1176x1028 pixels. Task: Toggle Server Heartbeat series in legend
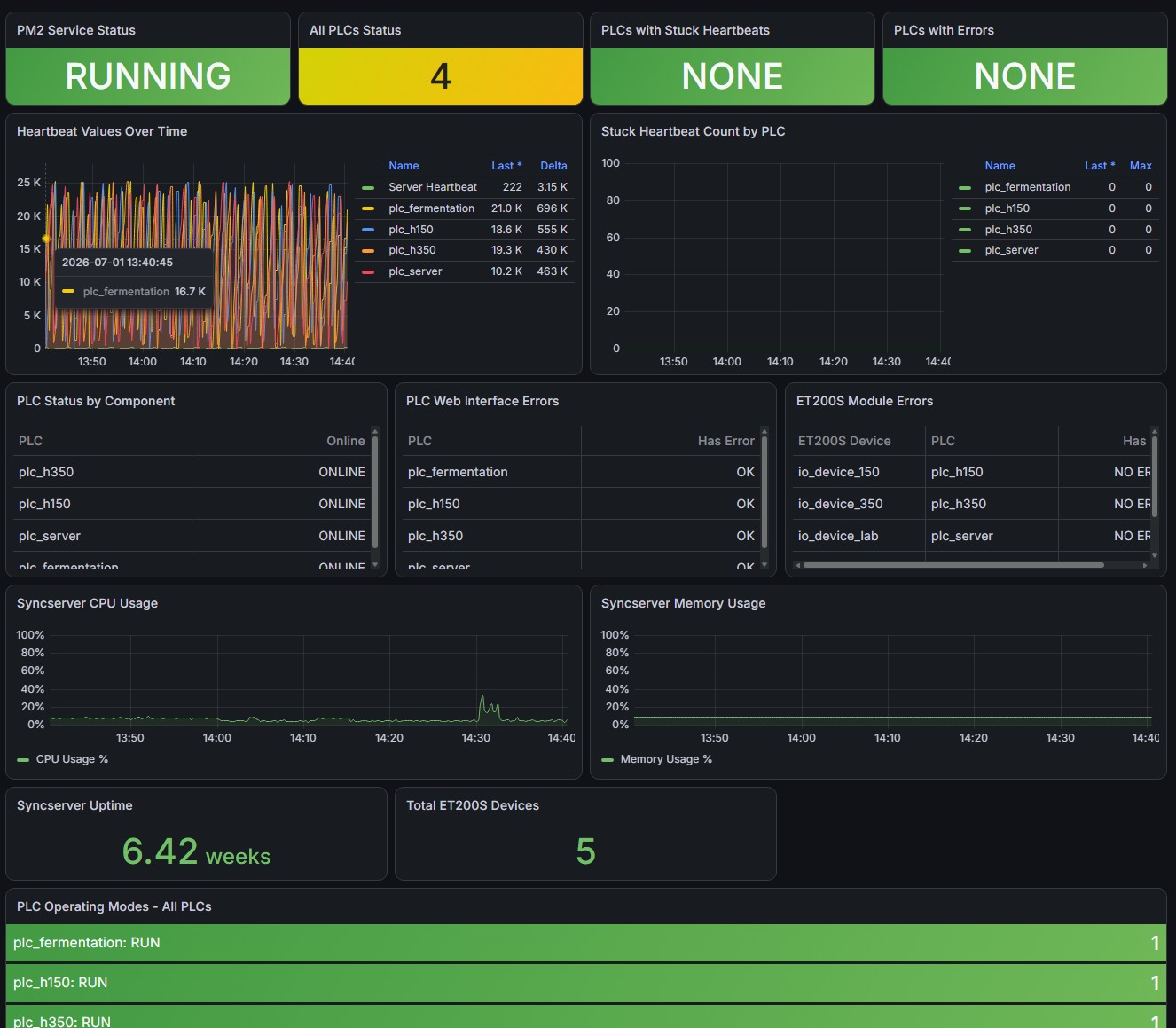pyautogui.click(x=433, y=187)
